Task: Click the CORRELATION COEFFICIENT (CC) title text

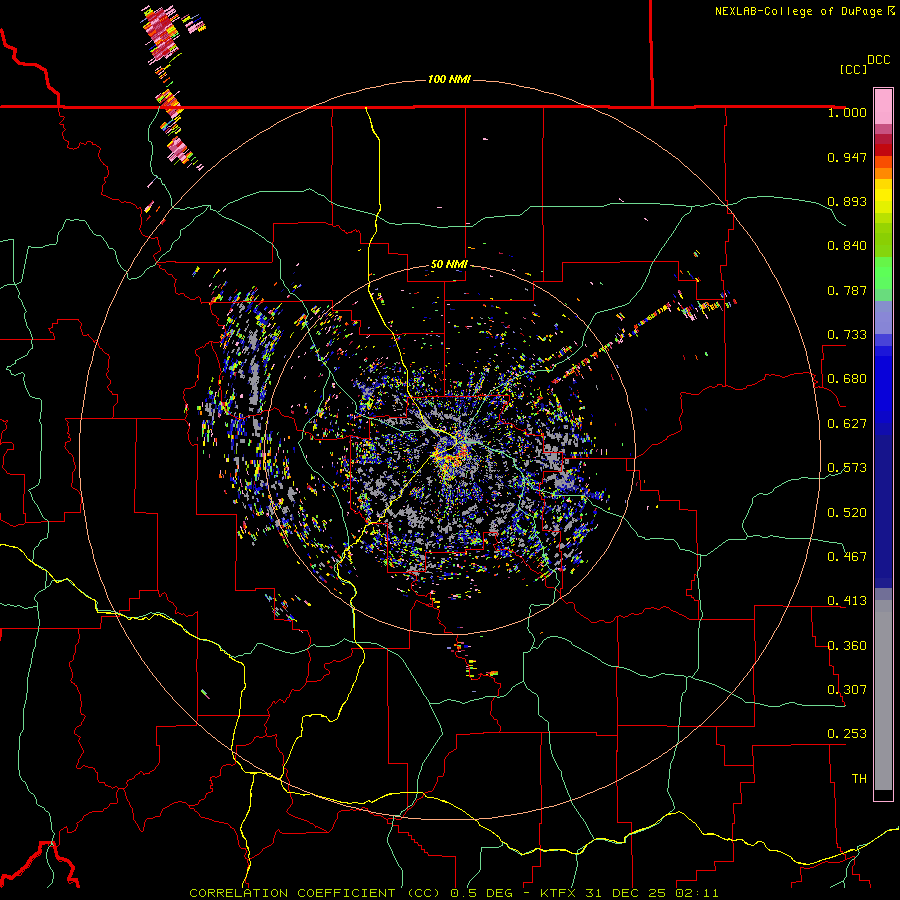Action: pos(315,893)
